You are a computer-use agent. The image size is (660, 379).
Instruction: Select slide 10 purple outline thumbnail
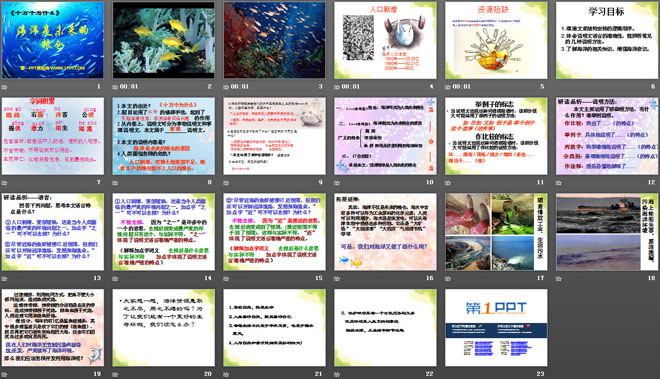386,136
